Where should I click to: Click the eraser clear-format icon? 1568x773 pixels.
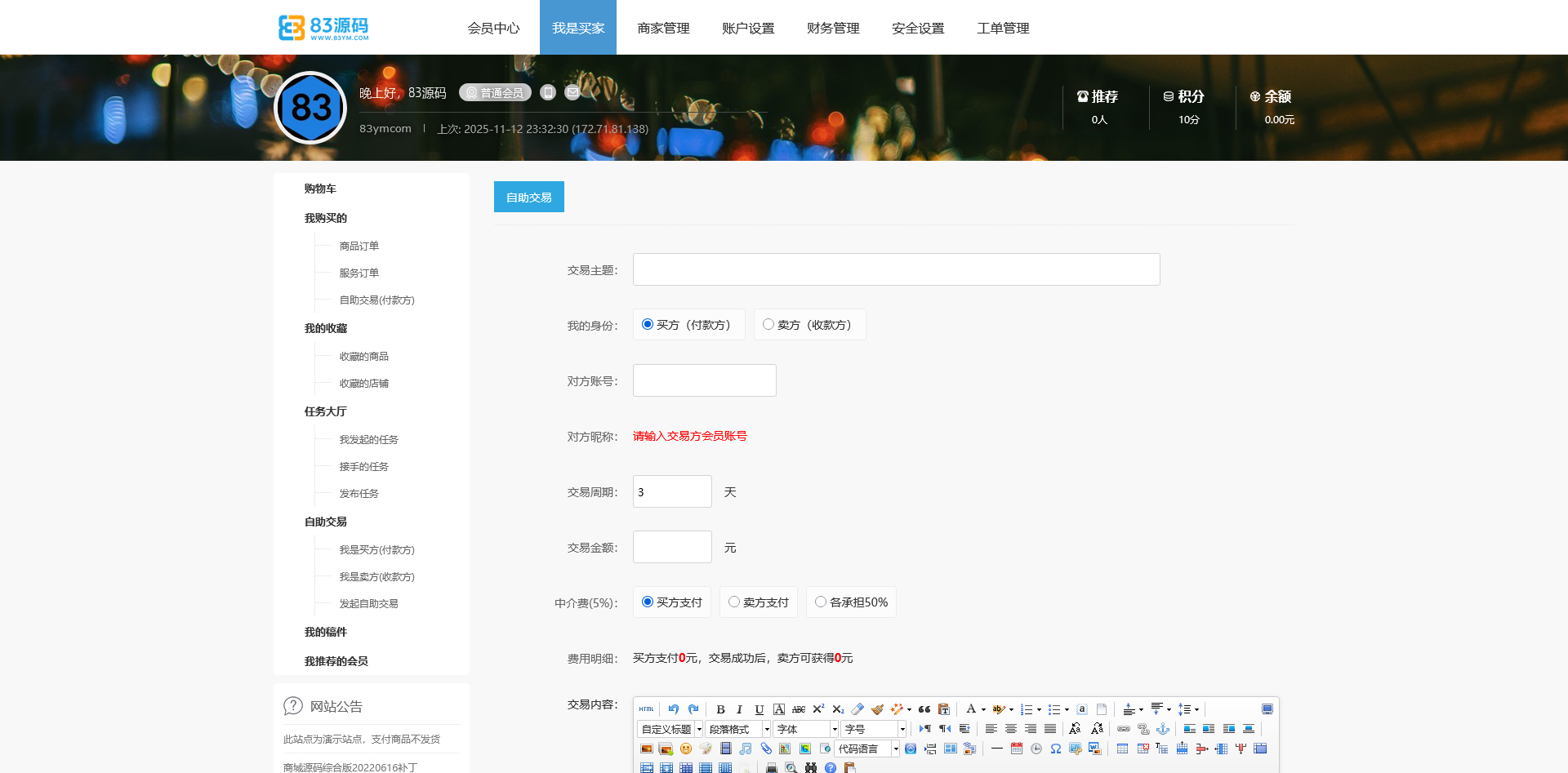857,709
